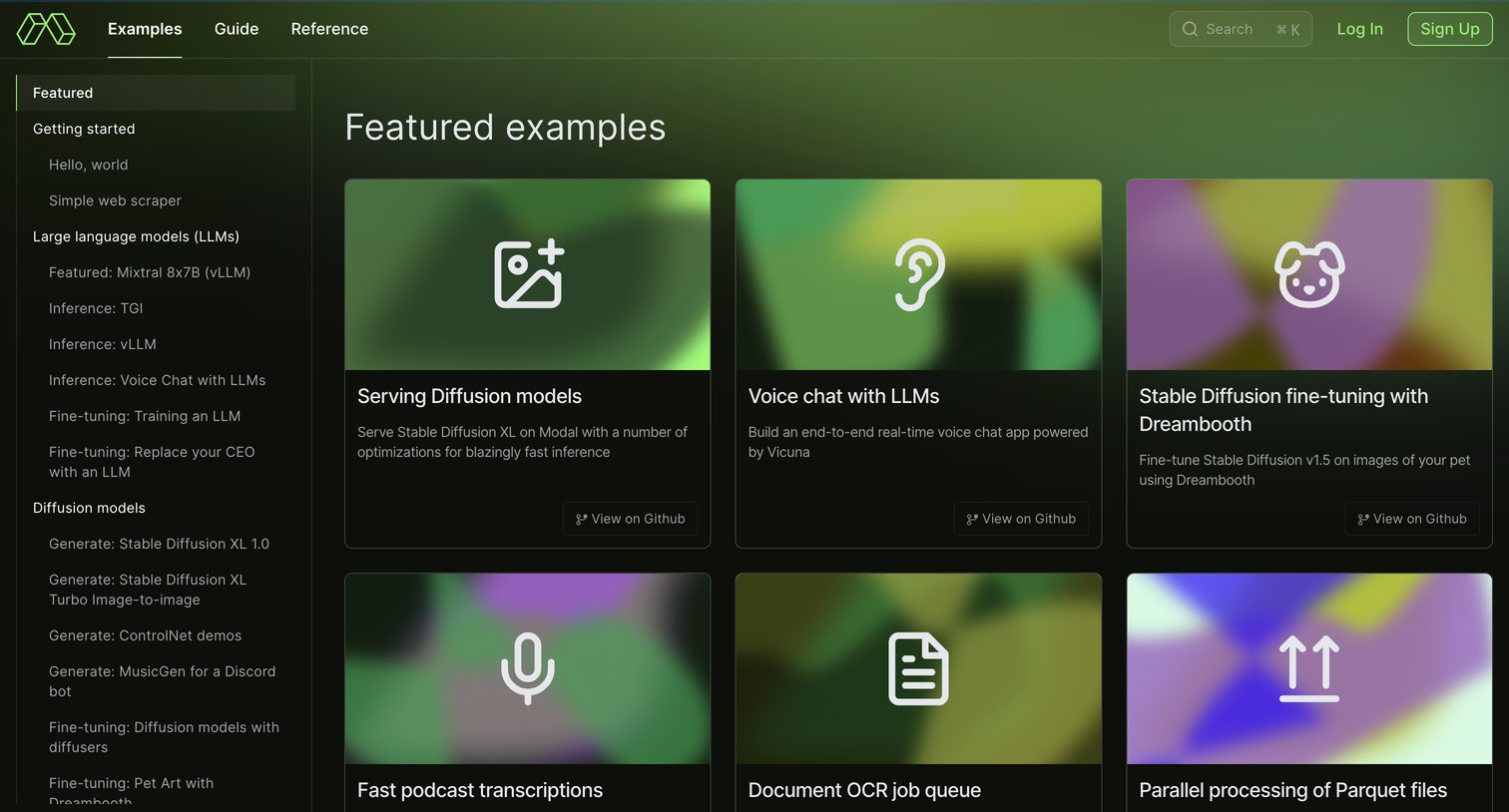
Task: Click git branch icon under Voice chat with LLMs
Action: pos(972,520)
